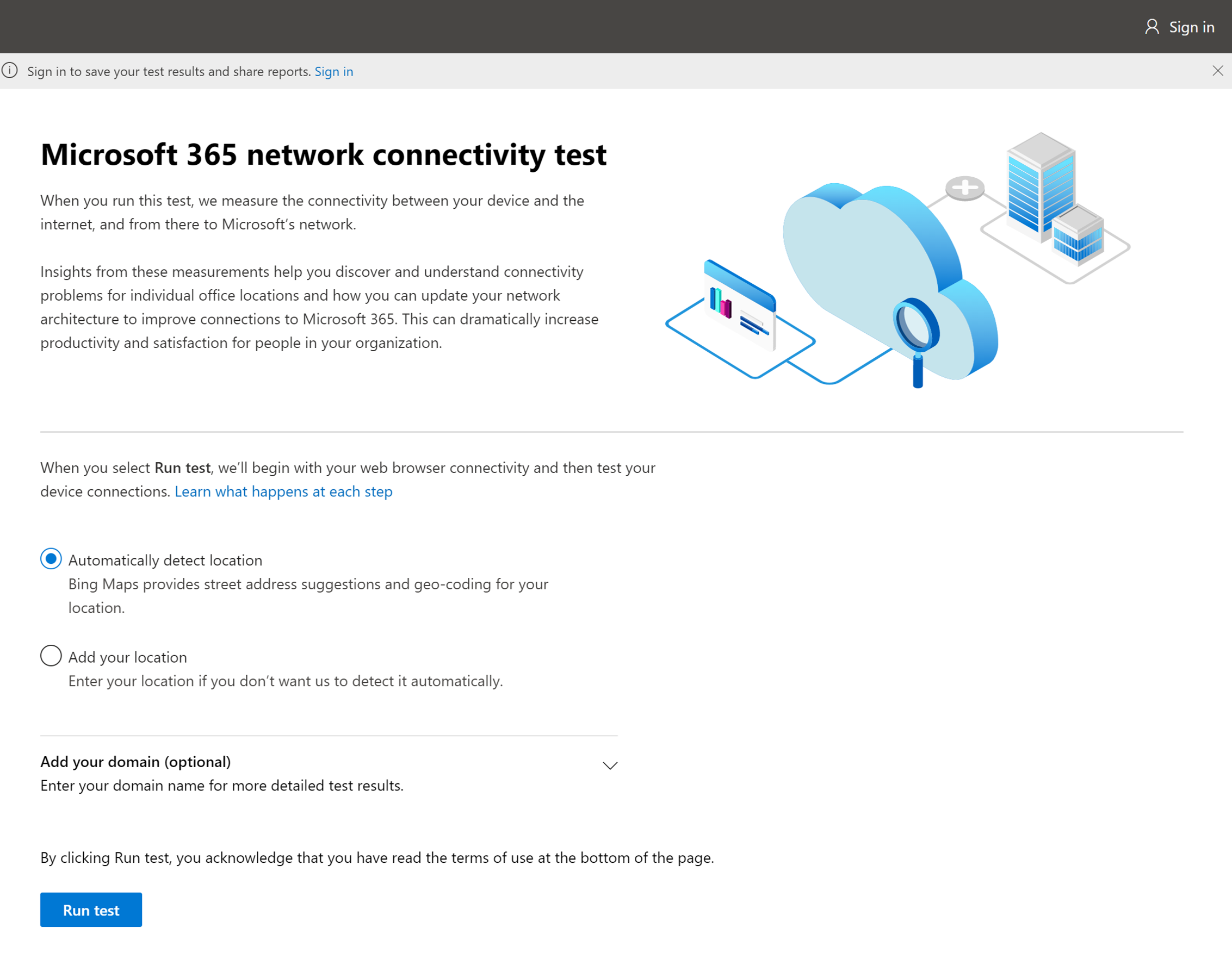
Task: Click the info icon in notification bar
Action: point(10,71)
